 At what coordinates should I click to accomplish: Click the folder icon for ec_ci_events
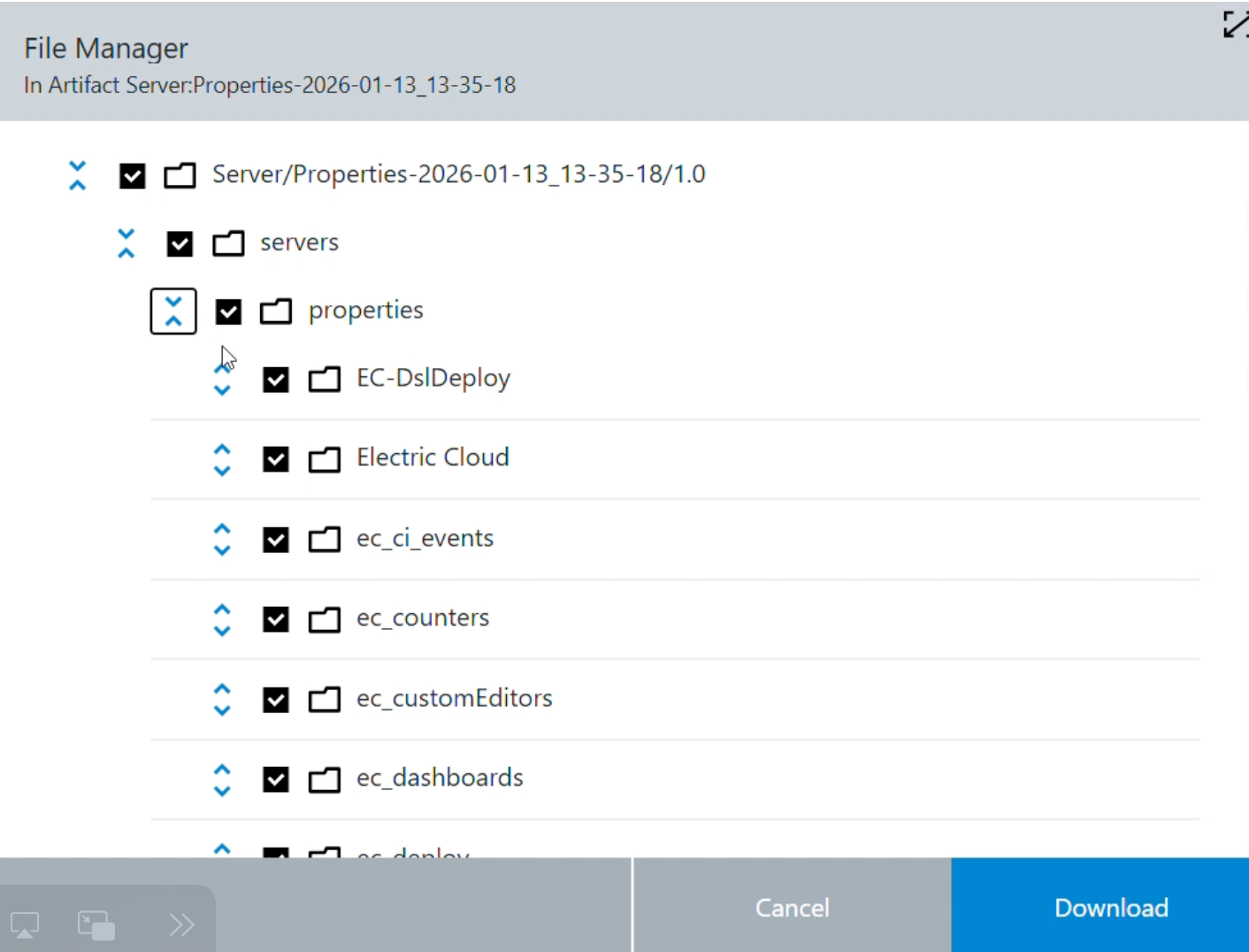coord(325,539)
